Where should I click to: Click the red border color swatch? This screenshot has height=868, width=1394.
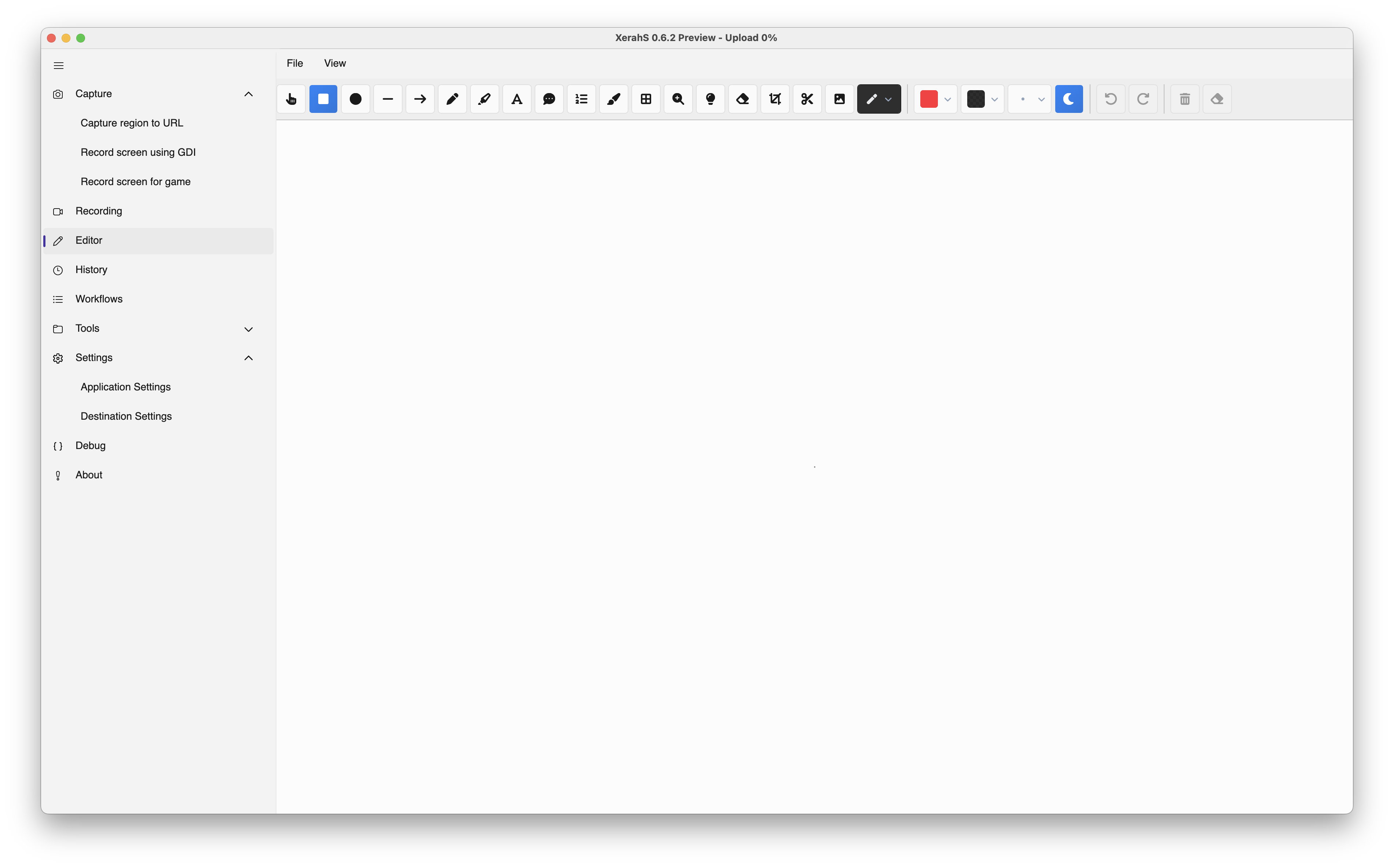928,99
